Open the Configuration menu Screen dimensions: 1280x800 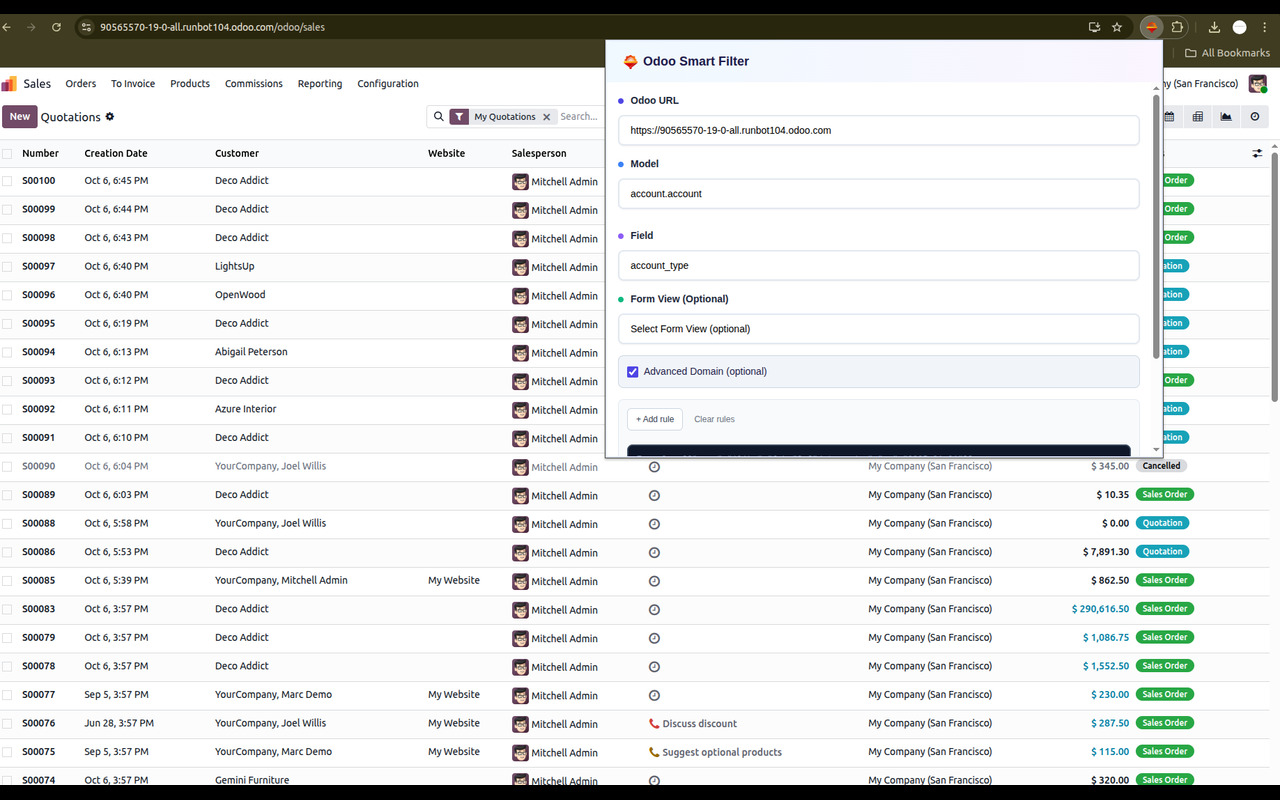tap(388, 84)
